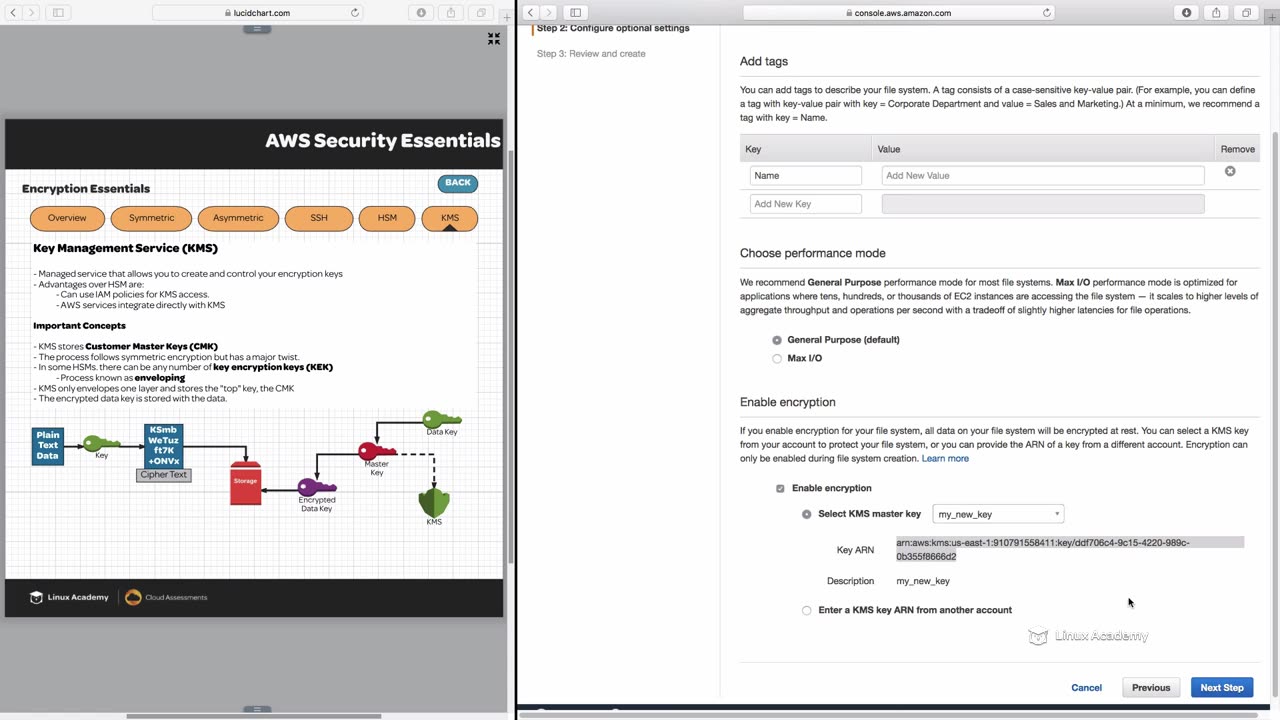Open the Asymmetric tab in the slide
Image resolution: width=1280 pixels, height=720 pixels.
click(x=238, y=218)
